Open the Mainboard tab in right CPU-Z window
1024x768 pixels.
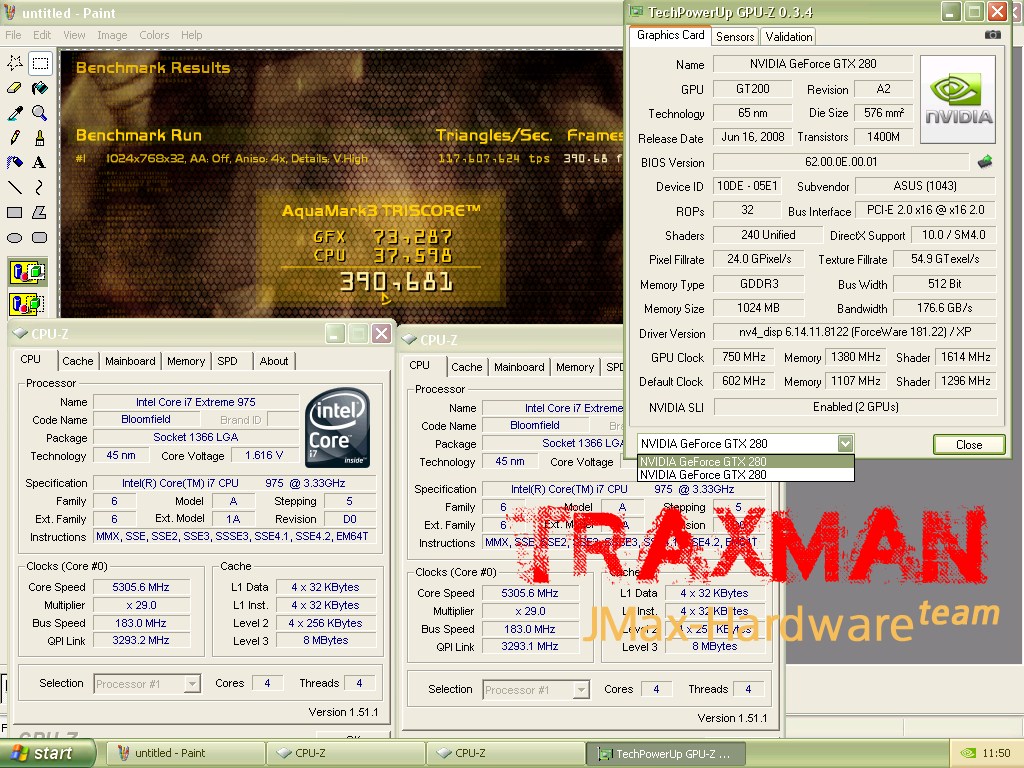[519, 367]
